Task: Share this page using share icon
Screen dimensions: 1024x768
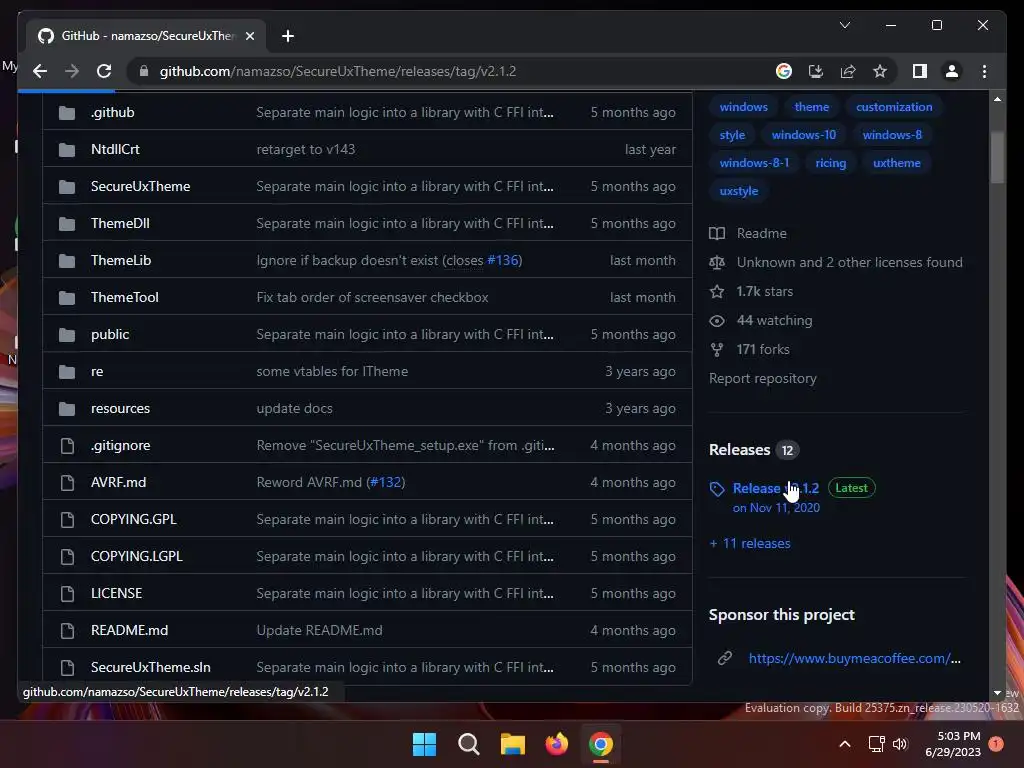Action: point(848,71)
